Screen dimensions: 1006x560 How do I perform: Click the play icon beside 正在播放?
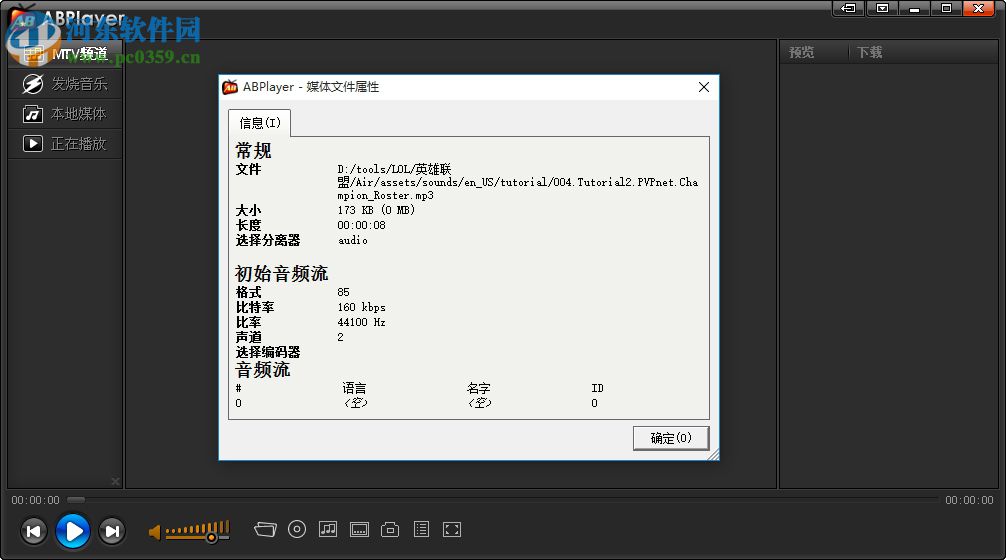(x=33, y=144)
